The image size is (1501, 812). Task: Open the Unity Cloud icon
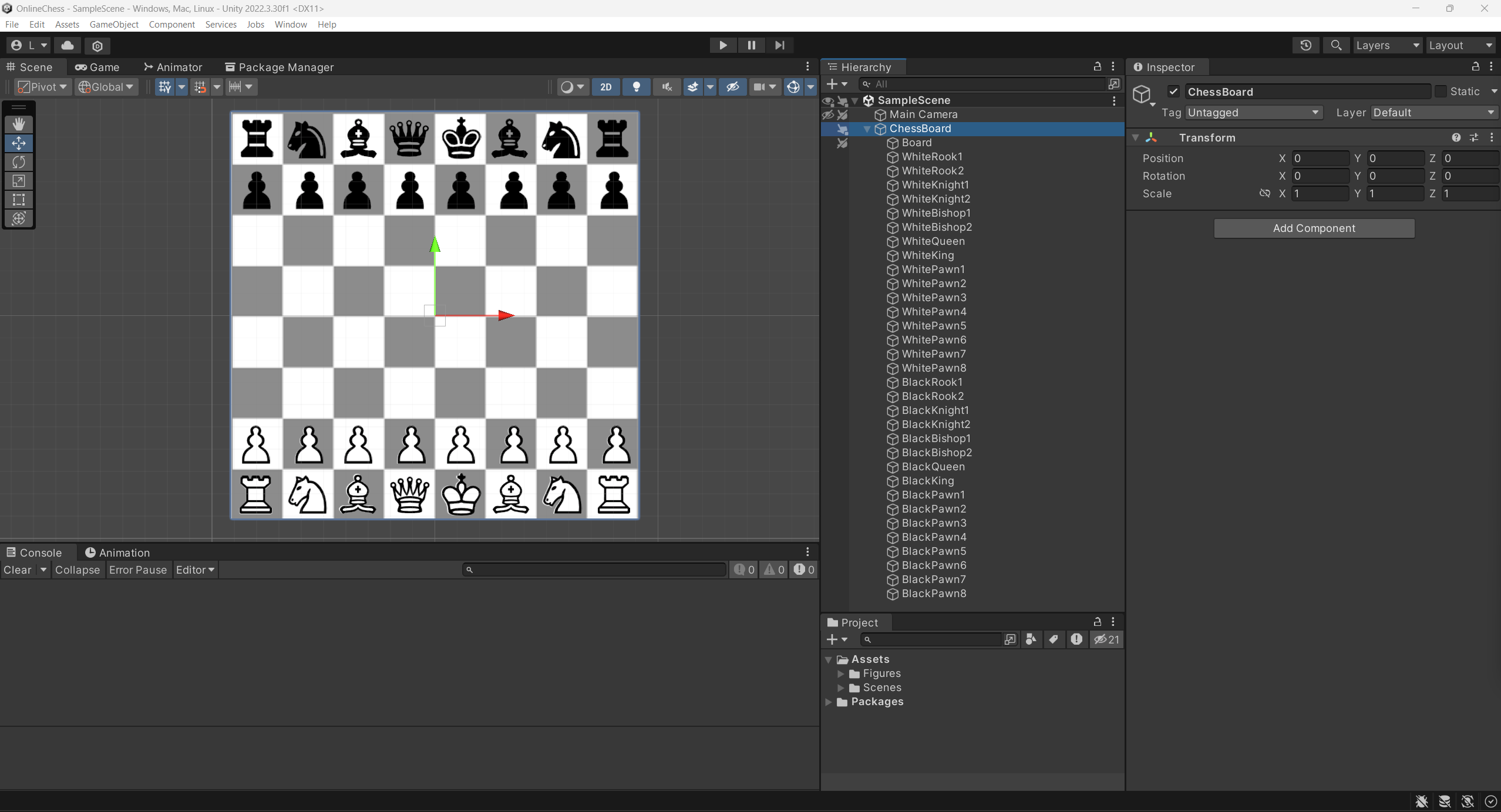coord(68,45)
